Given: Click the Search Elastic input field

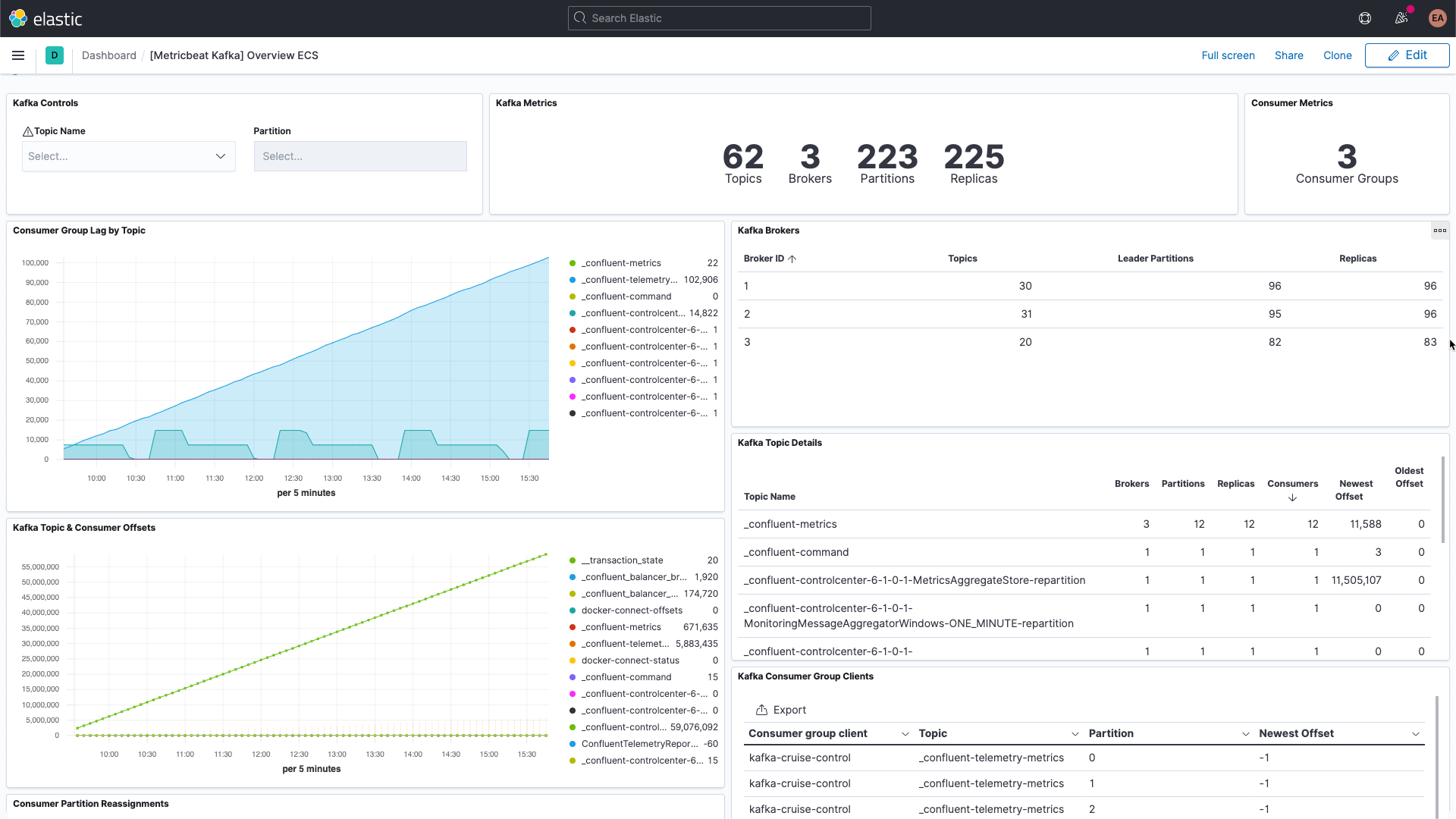Looking at the screenshot, I should (719, 17).
